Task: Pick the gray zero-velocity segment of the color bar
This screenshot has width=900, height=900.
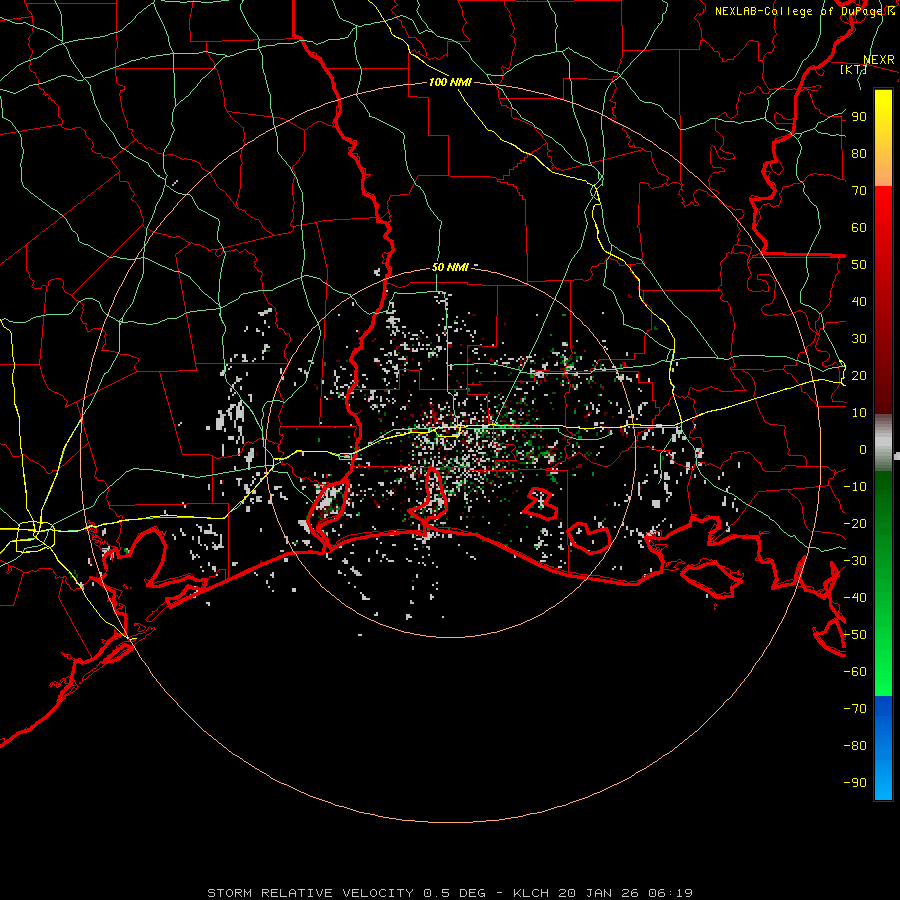Action: pyautogui.click(x=883, y=442)
